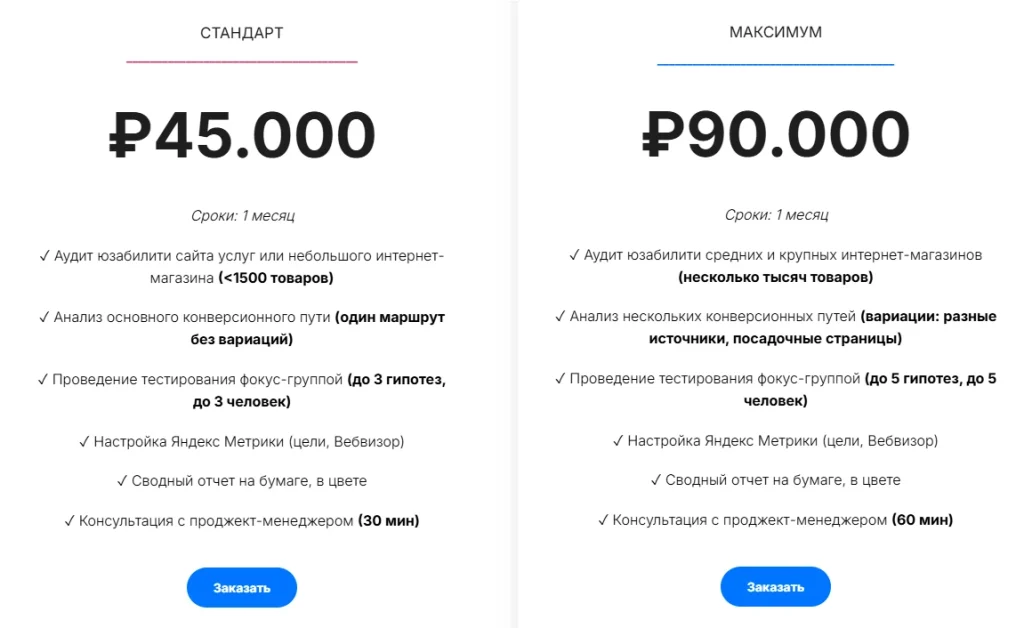This screenshot has width=1024, height=628.
Task: Click checkmark beside Стандарт Сводный отчет item
Action: 122,481
